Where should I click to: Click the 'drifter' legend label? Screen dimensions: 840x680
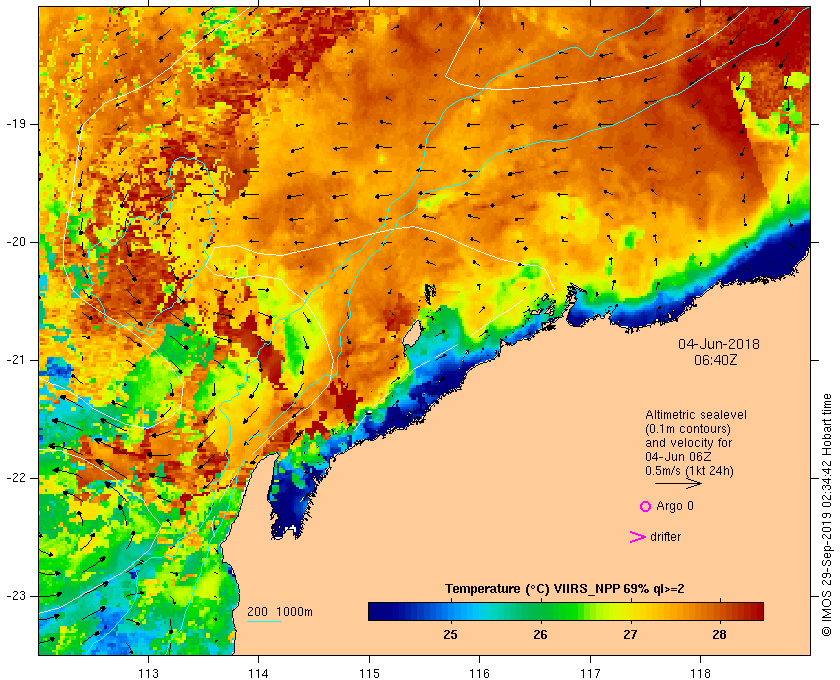(665, 537)
